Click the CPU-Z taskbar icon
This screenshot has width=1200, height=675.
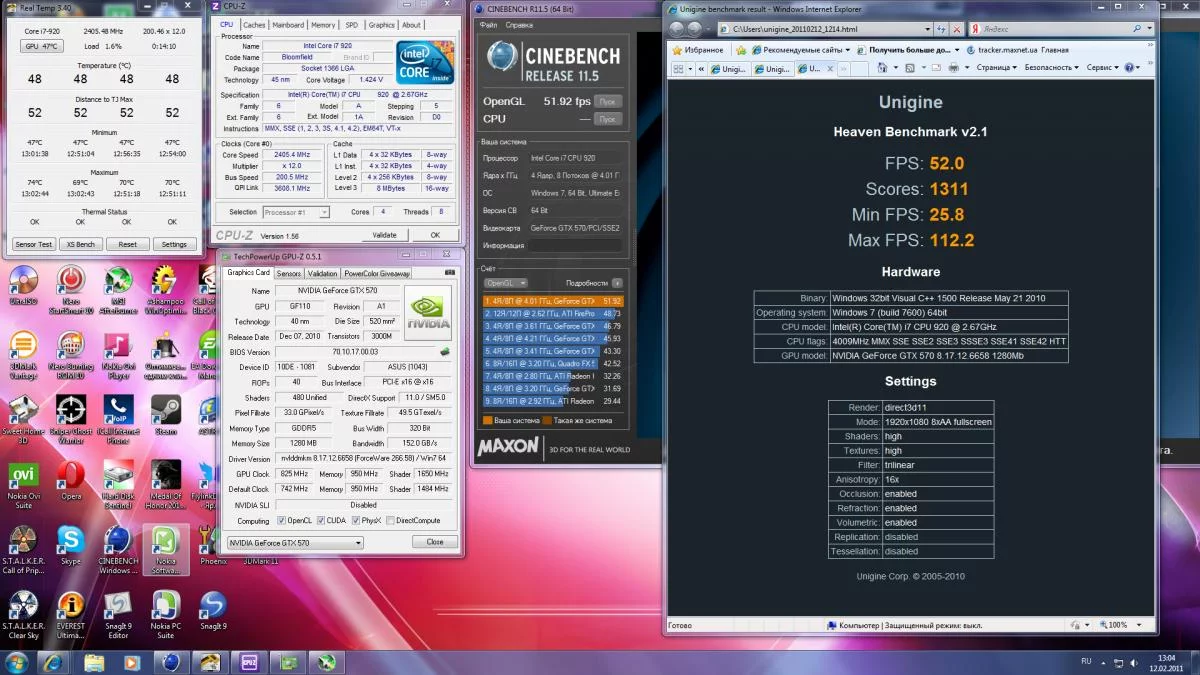point(249,662)
